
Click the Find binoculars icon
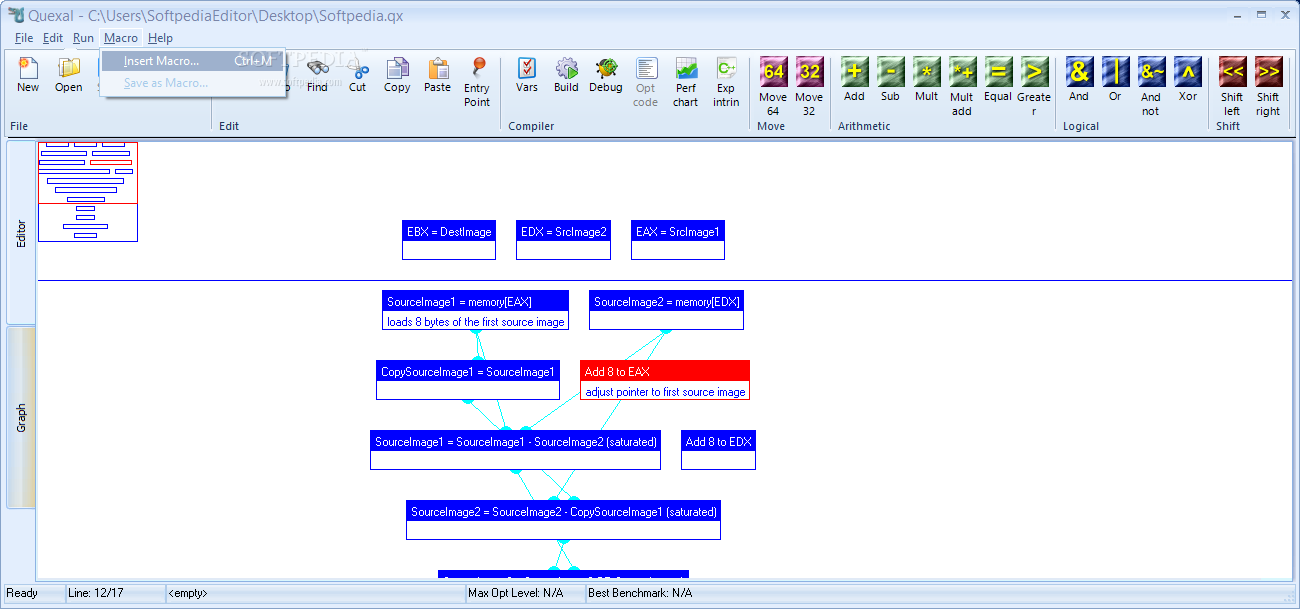[x=317, y=68]
